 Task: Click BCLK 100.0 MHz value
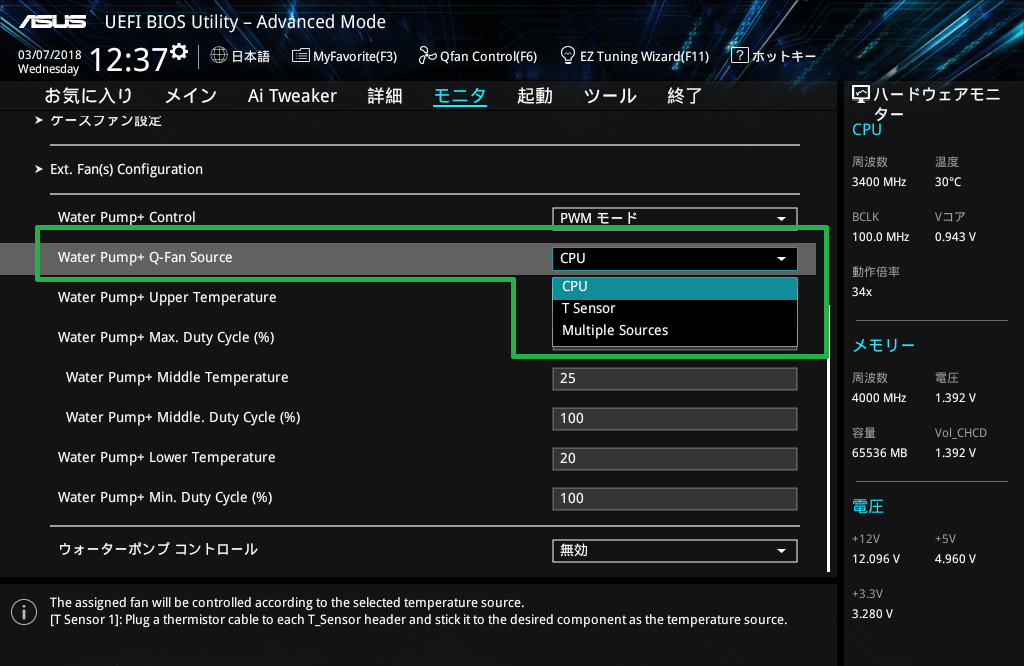(x=880, y=237)
